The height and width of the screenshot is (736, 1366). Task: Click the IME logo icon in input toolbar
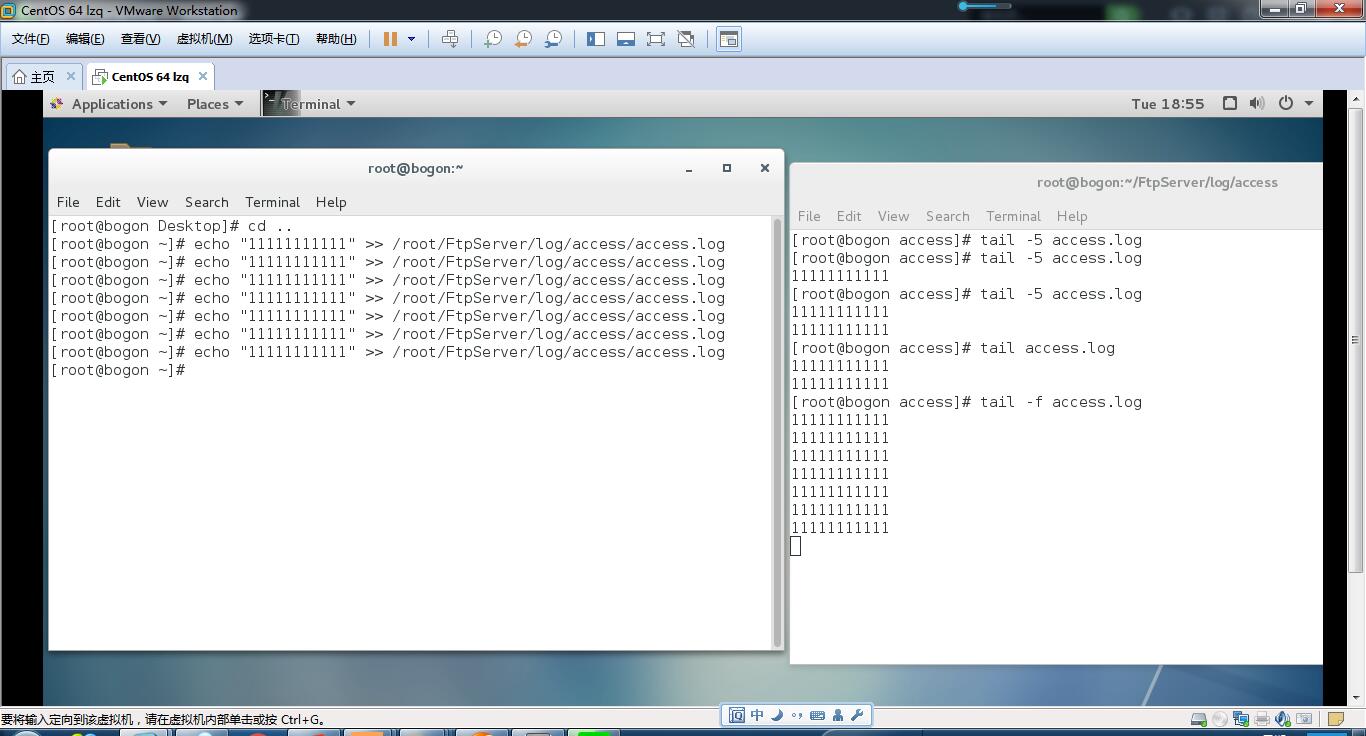click(737, 715)
